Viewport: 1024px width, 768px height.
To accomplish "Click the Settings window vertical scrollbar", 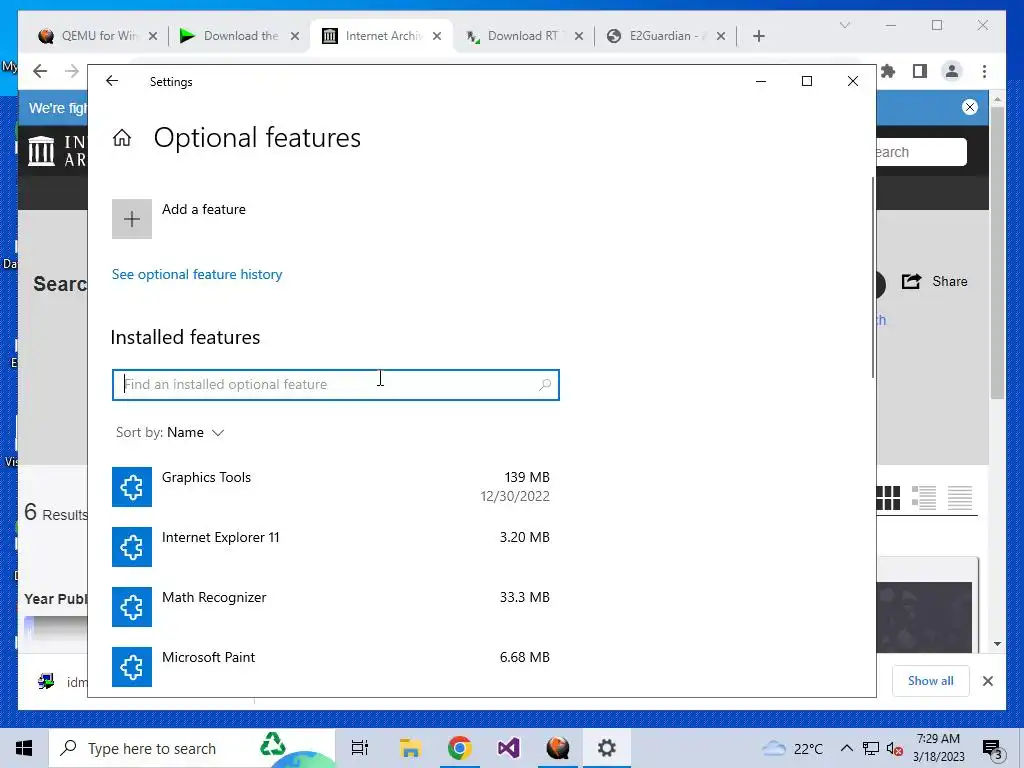I will (872, 277).
